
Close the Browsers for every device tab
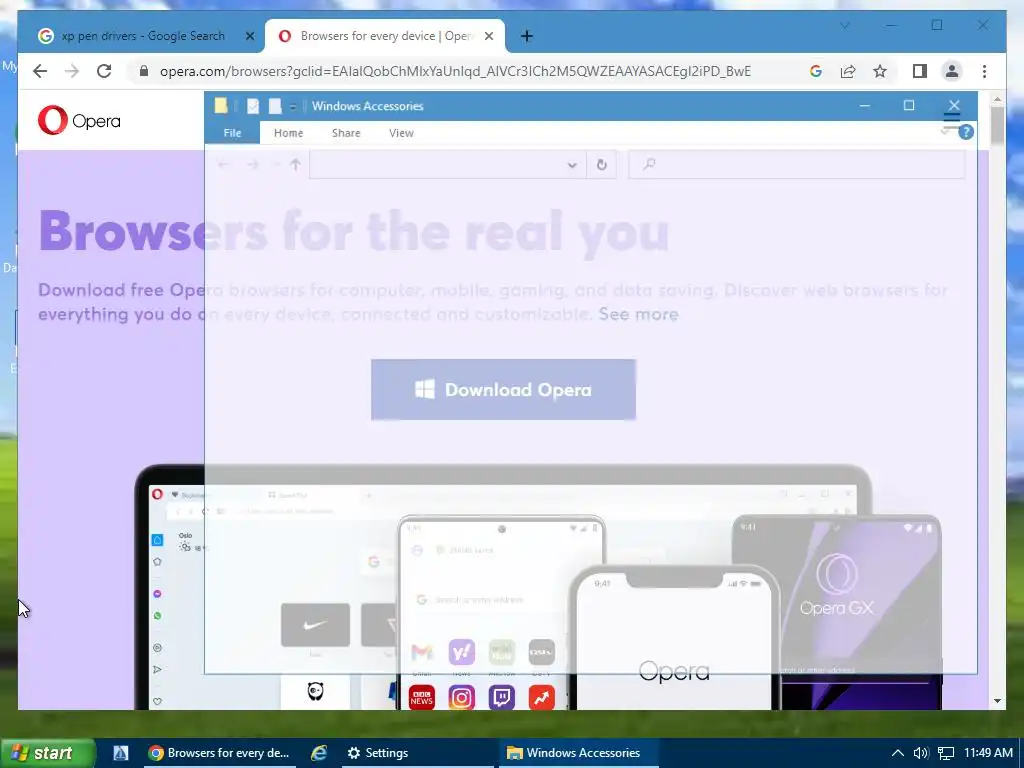coord(488,36)
